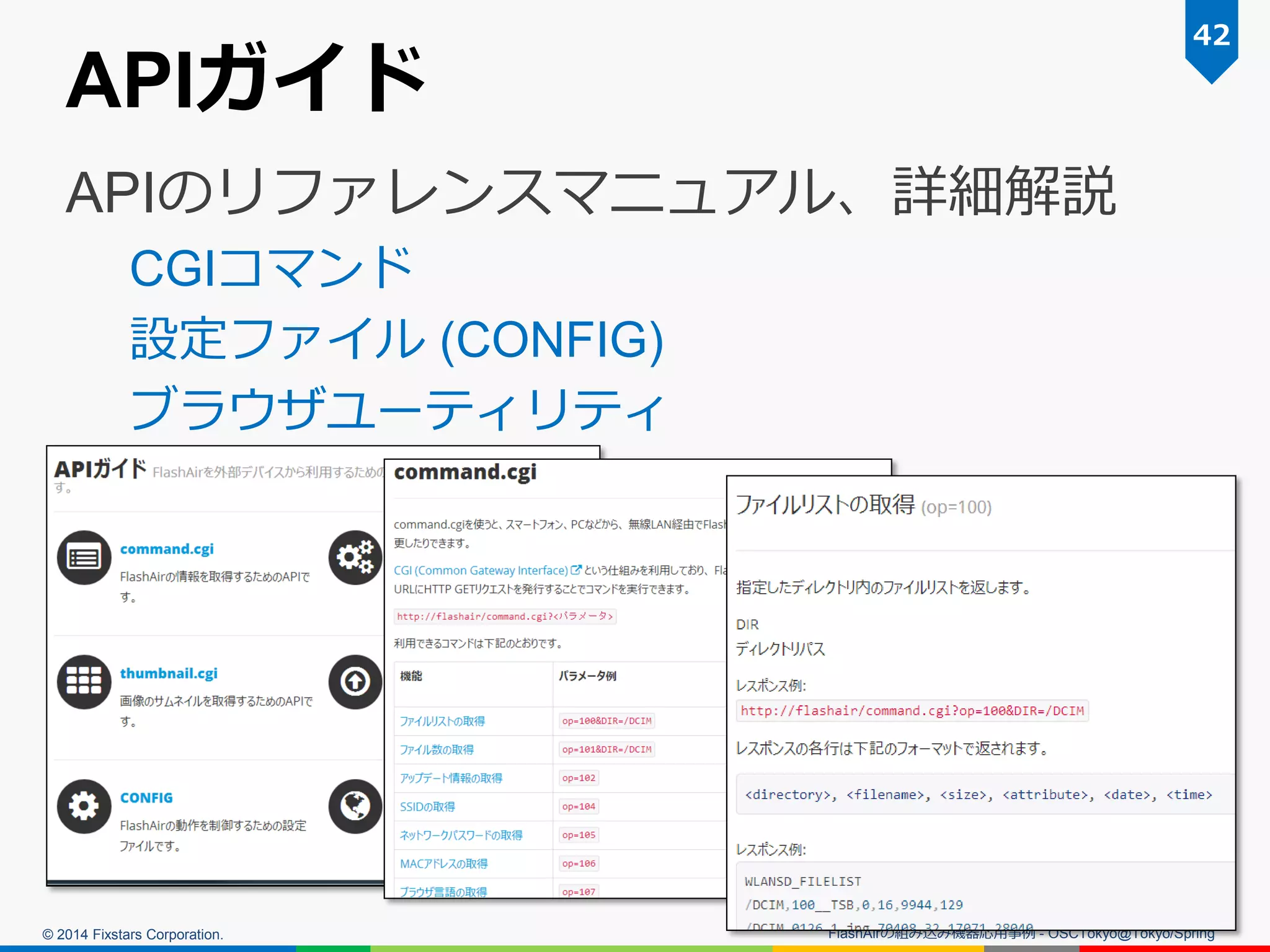Open CGI (Common Gateway Interface) link
The image size is (1270, 952).
(x=481, y=570)
